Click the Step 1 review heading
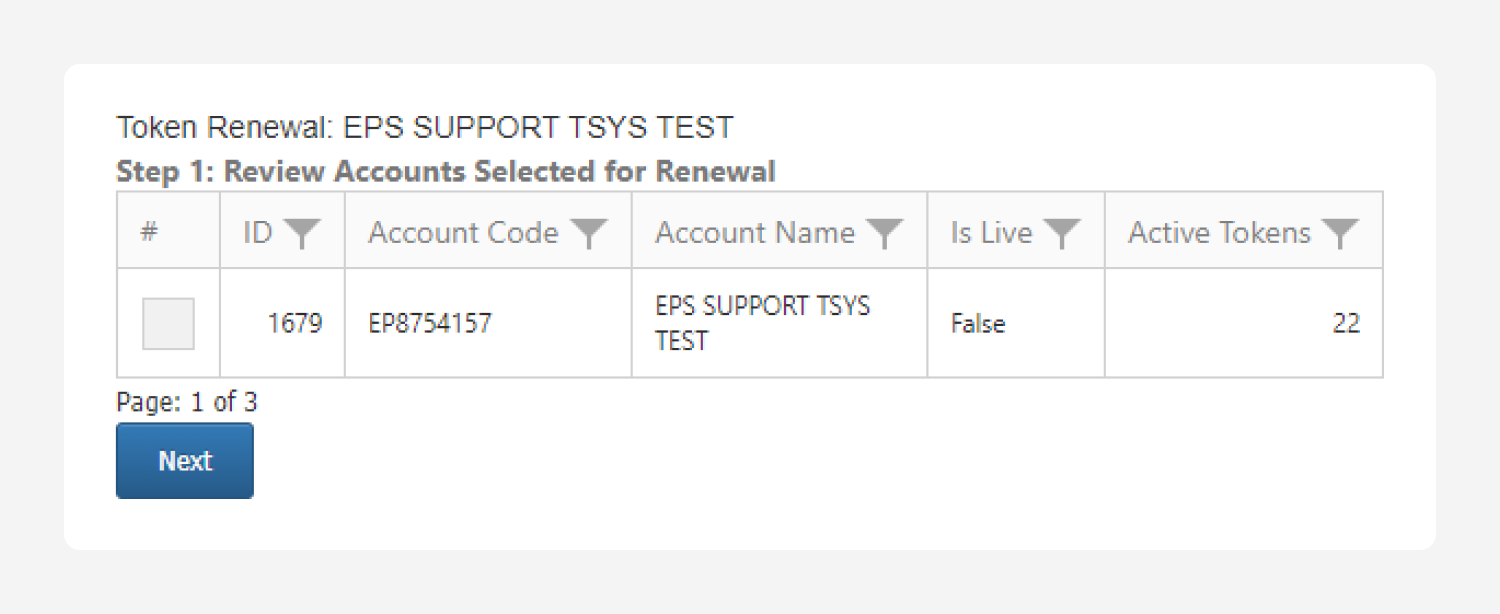 pyautogui.click(x=445, y=171)
